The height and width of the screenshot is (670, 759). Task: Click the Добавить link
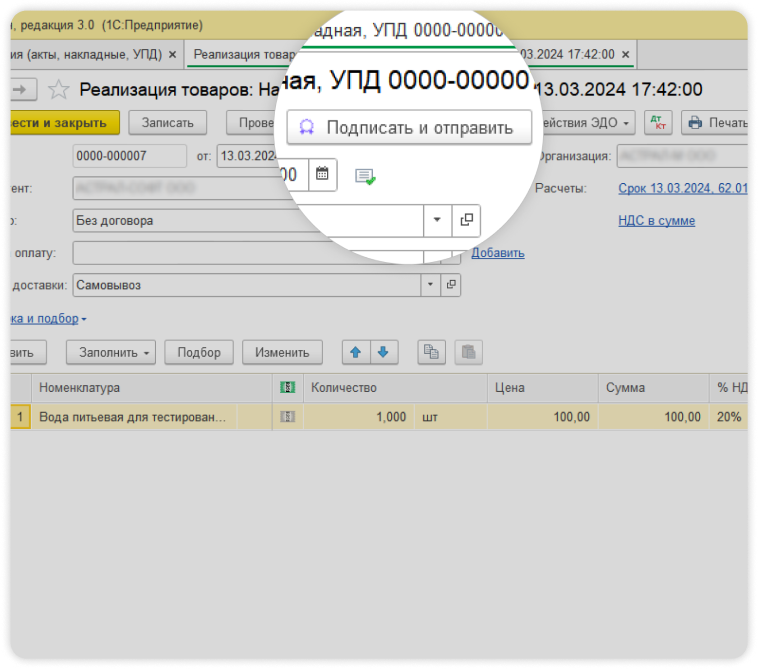click(x=498, y=253)
